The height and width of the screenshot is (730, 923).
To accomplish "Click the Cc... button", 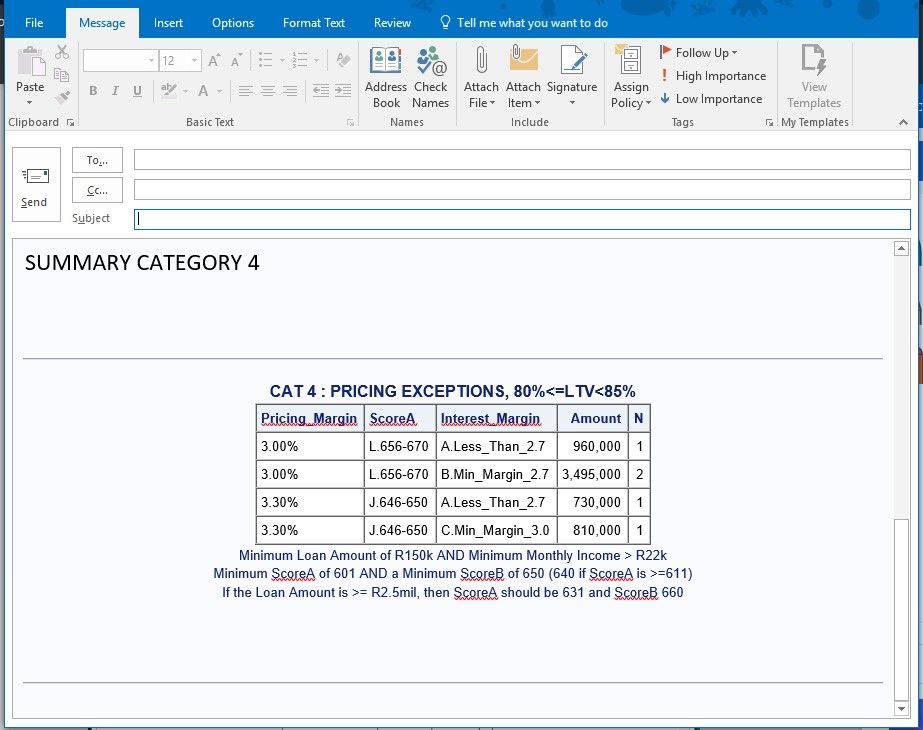I will [x=97, y=190].
